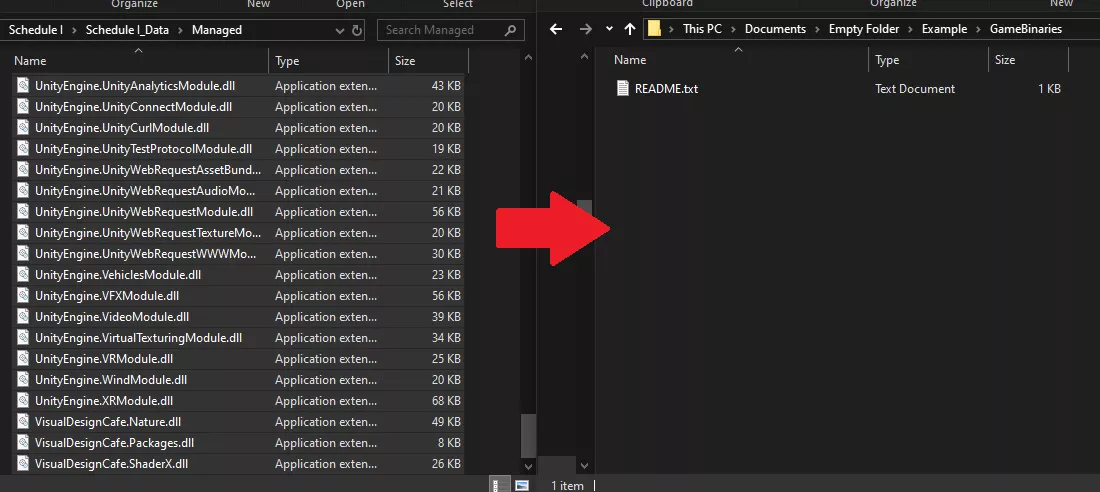The image size is (1100, 492).
Task: Expand chevron after Empty Folder breadcrumb
Action: [911, 29]
